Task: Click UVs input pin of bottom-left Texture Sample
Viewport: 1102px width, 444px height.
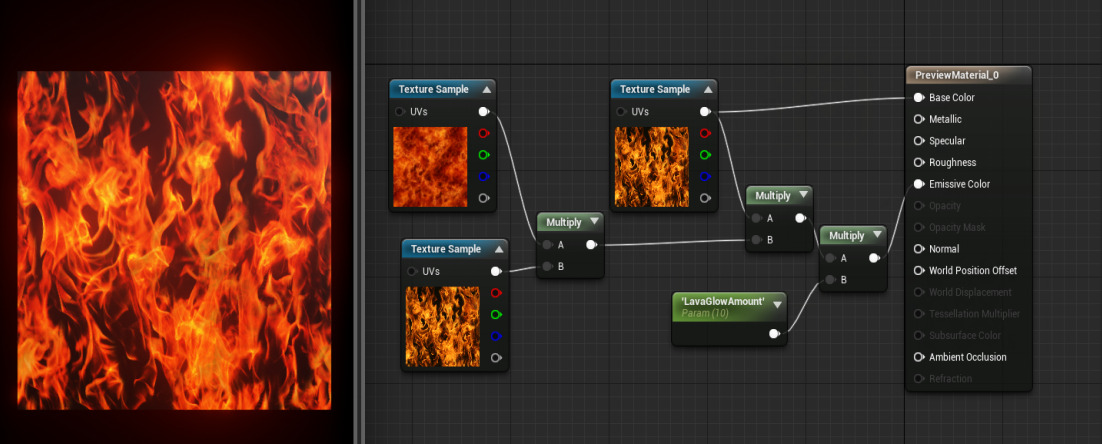Action: (x=411, y=271)
